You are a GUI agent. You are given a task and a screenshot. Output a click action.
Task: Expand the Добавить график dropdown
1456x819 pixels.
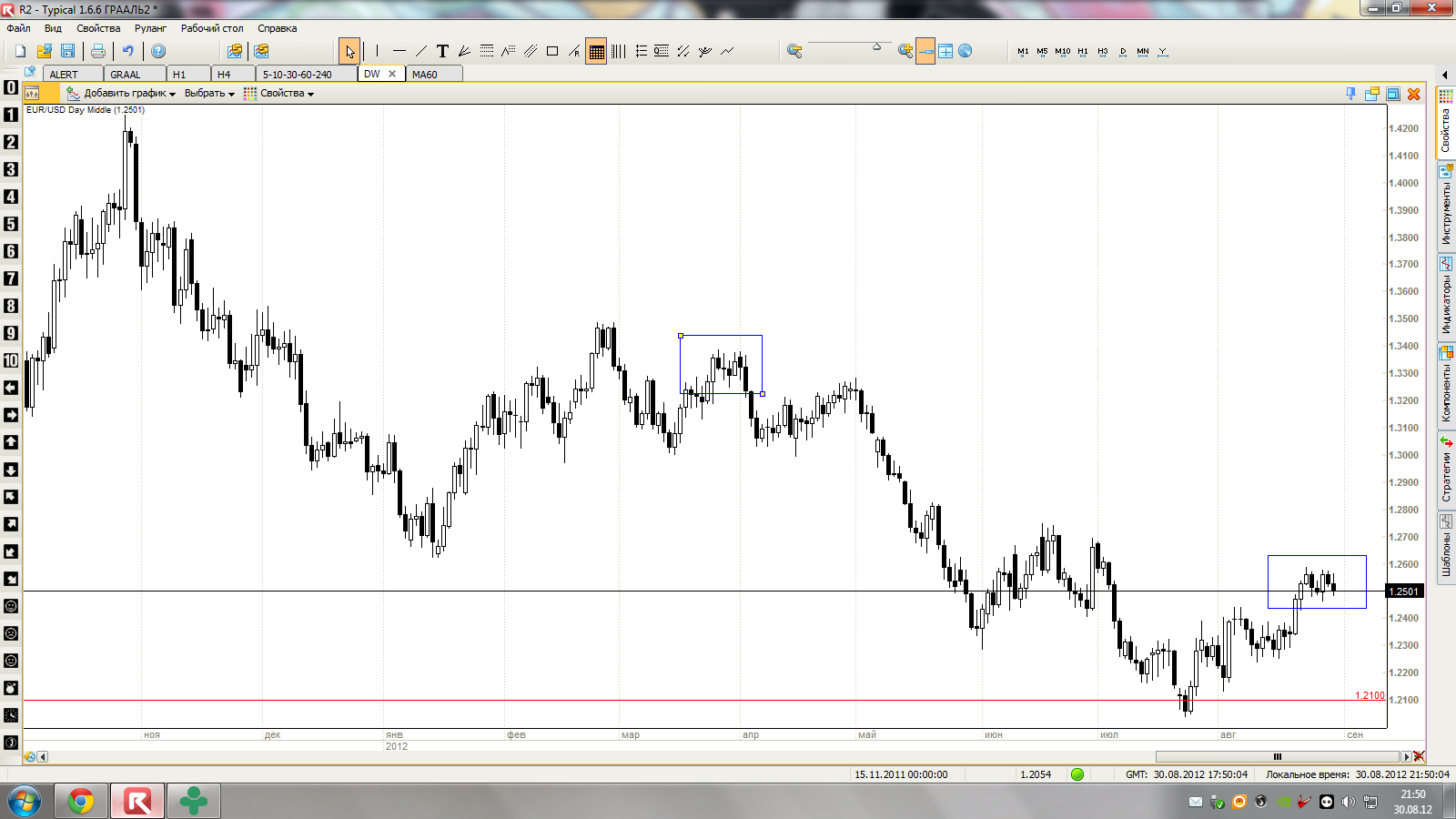coord(121,93)
